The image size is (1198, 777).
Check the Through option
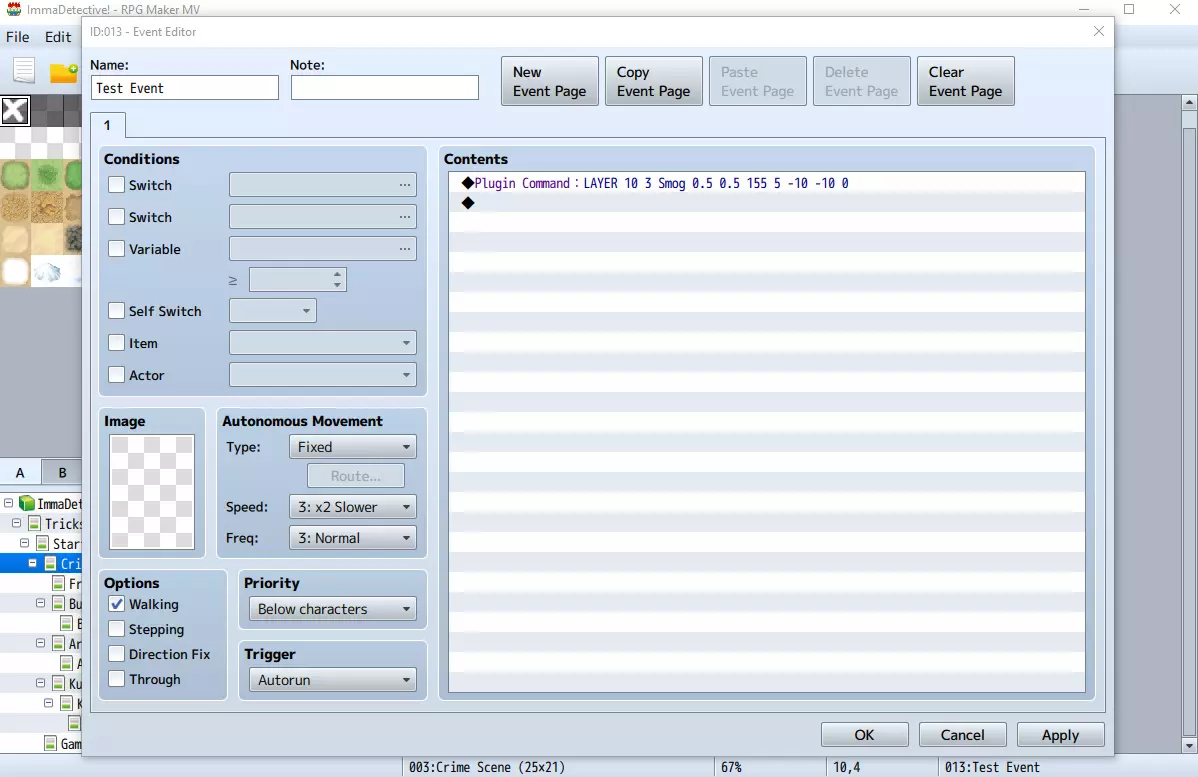116,678
